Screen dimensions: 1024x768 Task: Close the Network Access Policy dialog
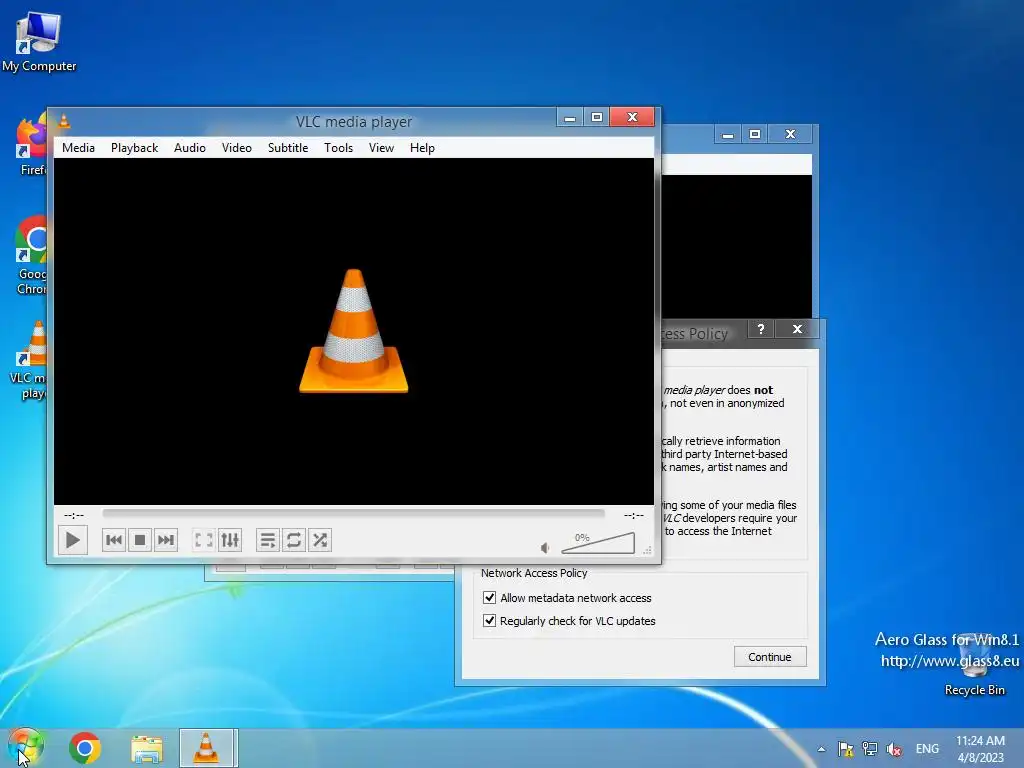[797, 328]
